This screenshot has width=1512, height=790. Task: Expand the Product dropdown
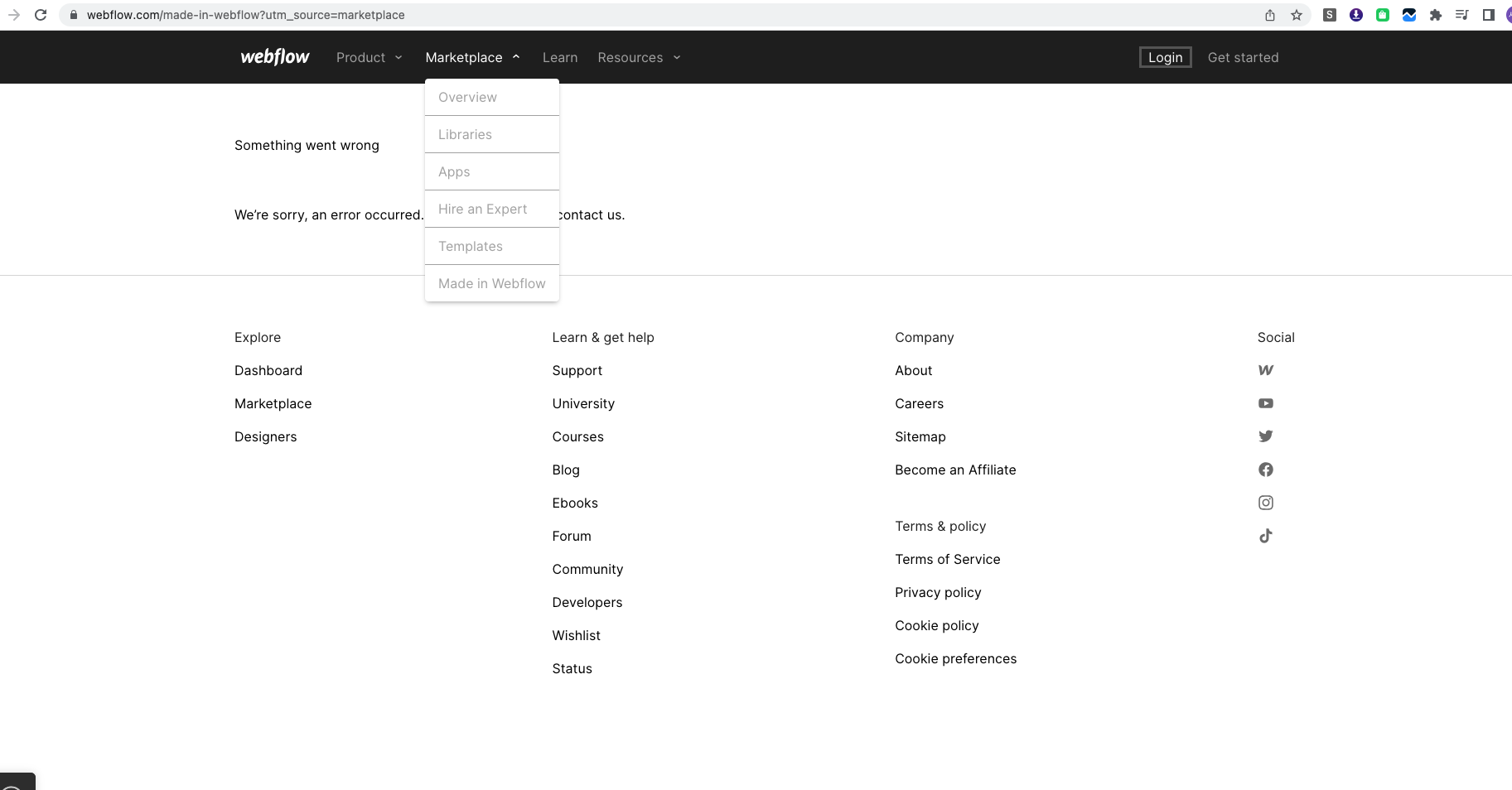pyautogui.click(x=370, y=57)
